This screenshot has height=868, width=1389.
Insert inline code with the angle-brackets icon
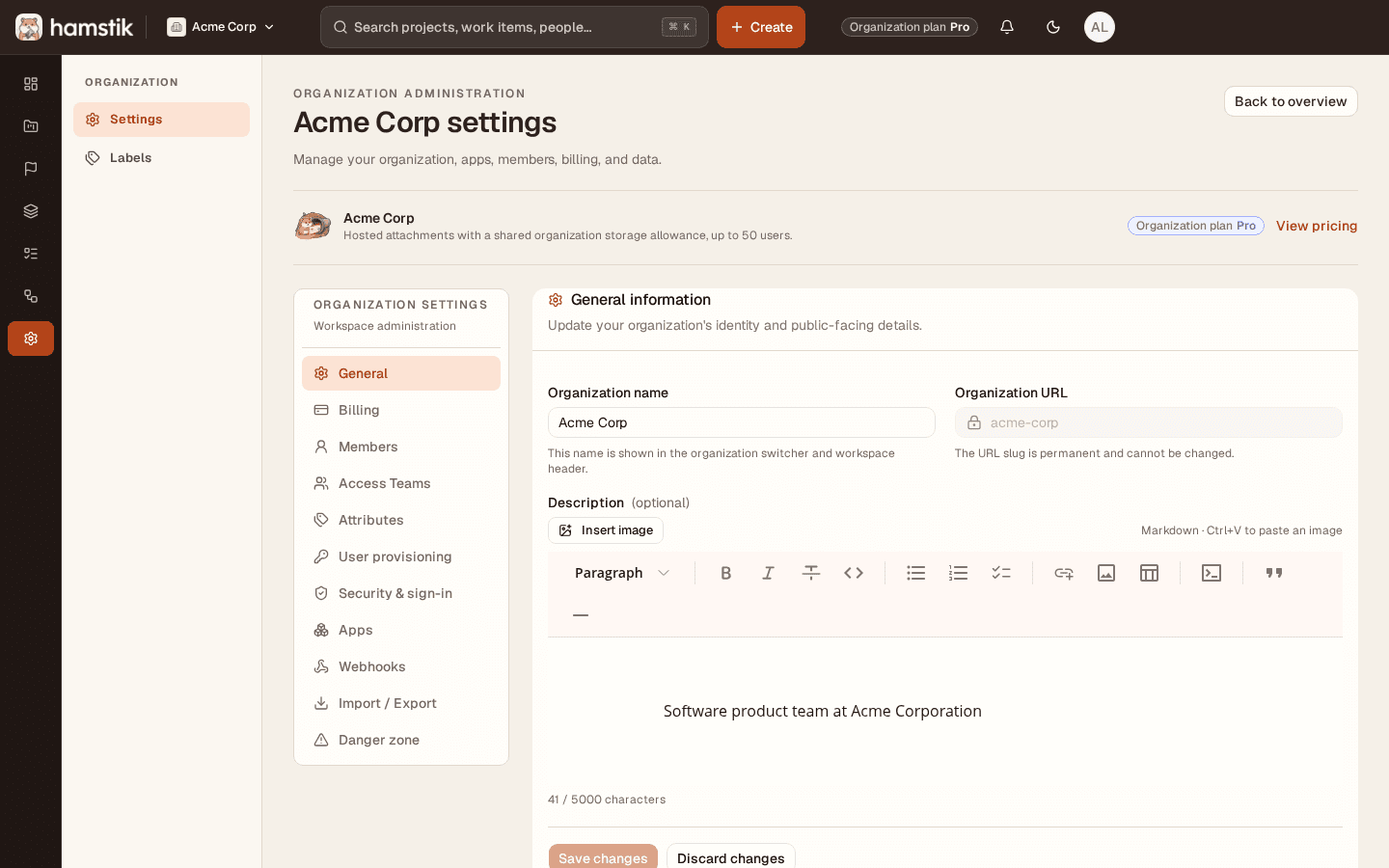tap(854, 573)
